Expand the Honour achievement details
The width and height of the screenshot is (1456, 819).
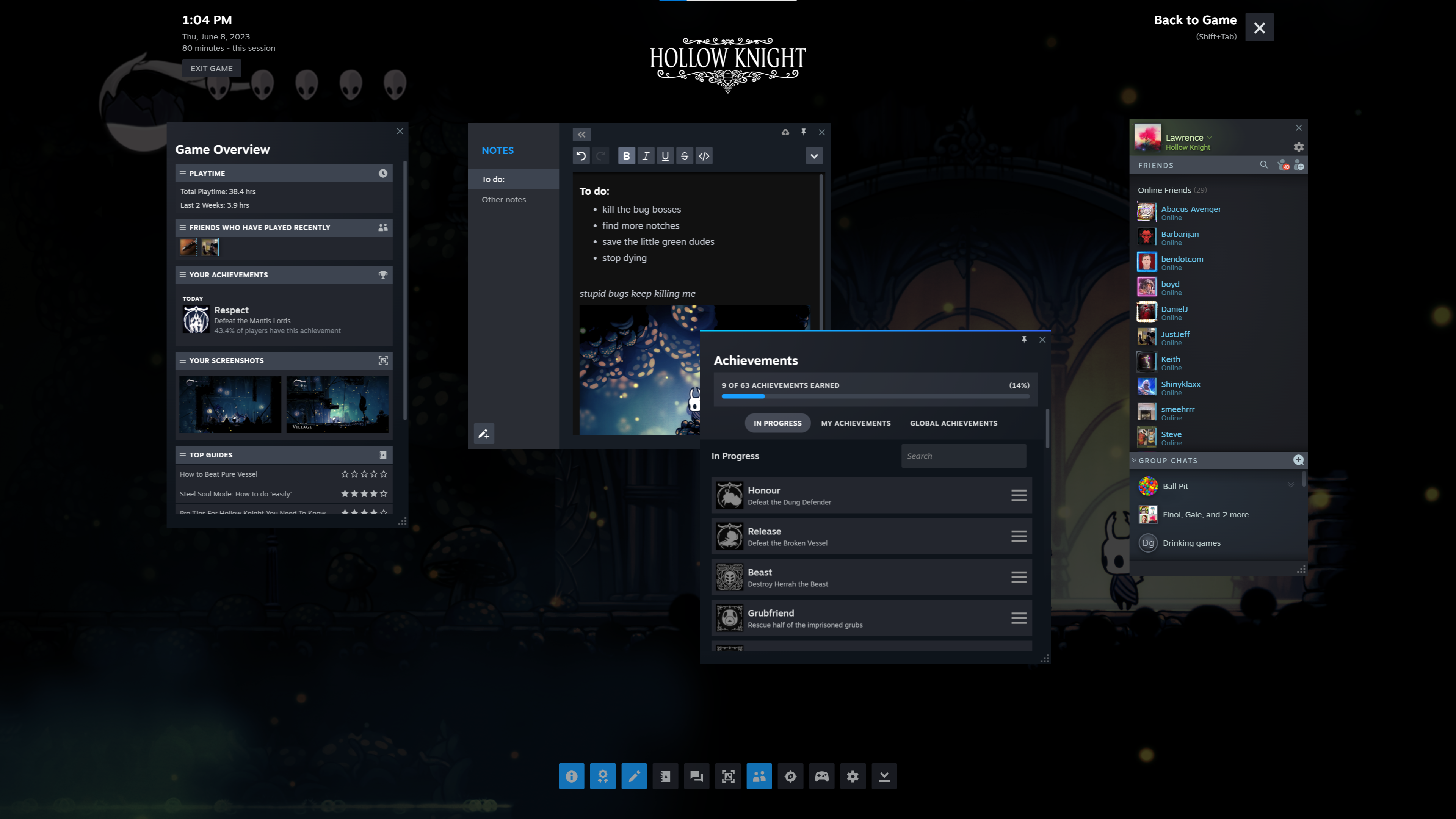1018,495
